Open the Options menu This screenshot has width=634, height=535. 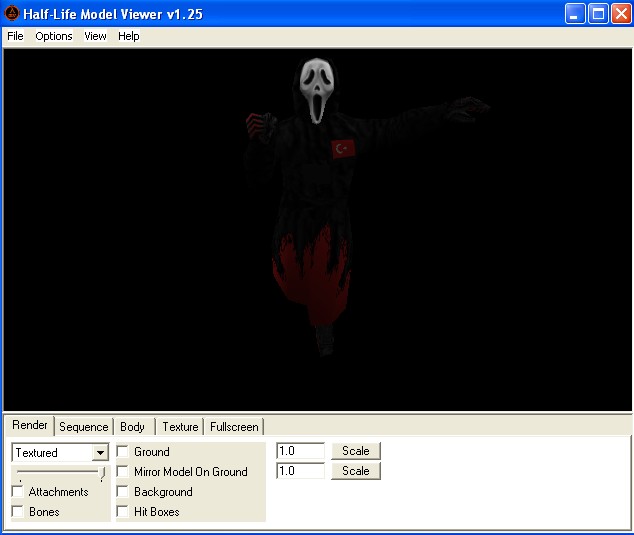click(x=54, y=36)
